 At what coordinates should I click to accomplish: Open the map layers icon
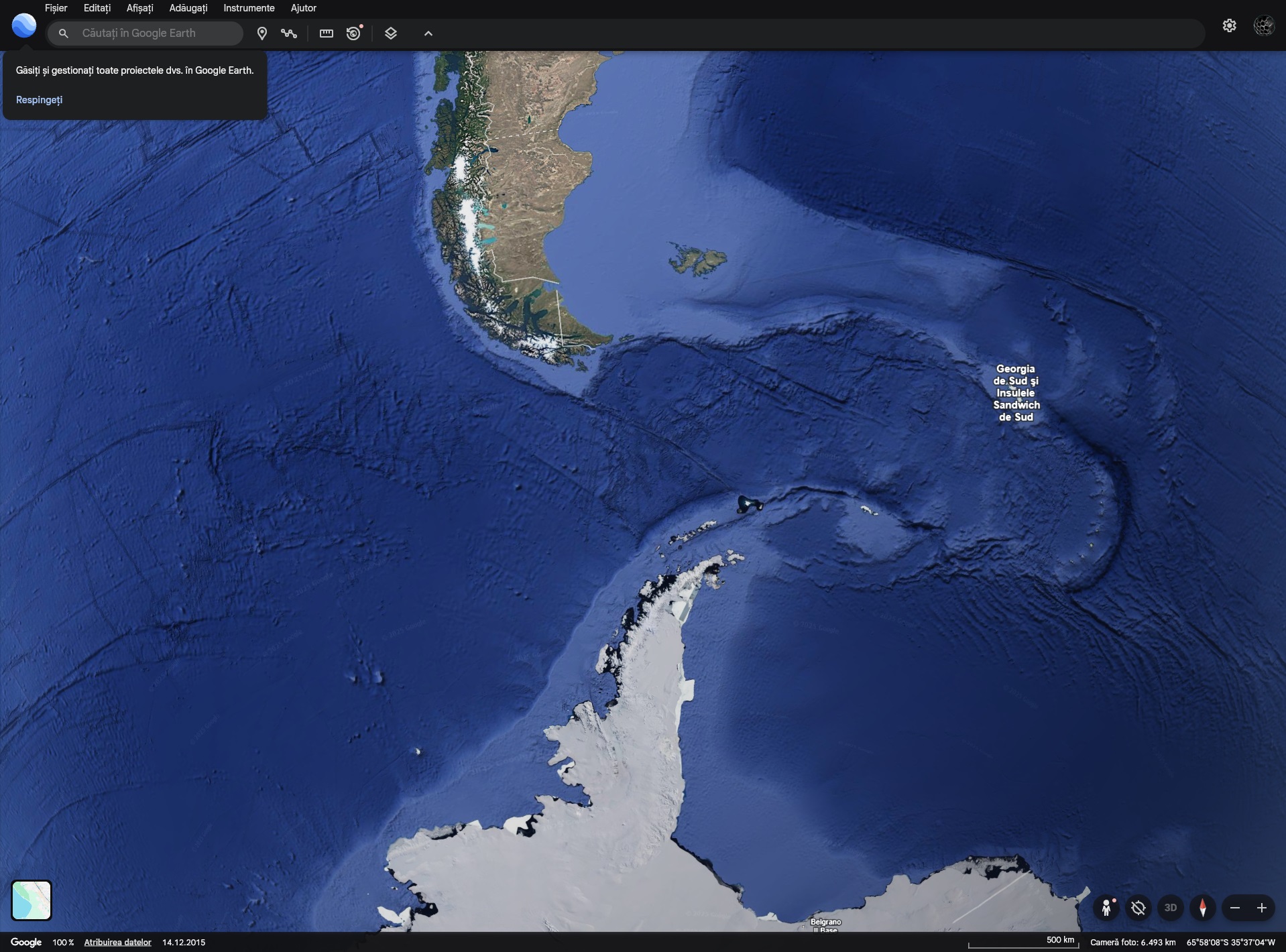pyautogui.click(x=391, y=34)
